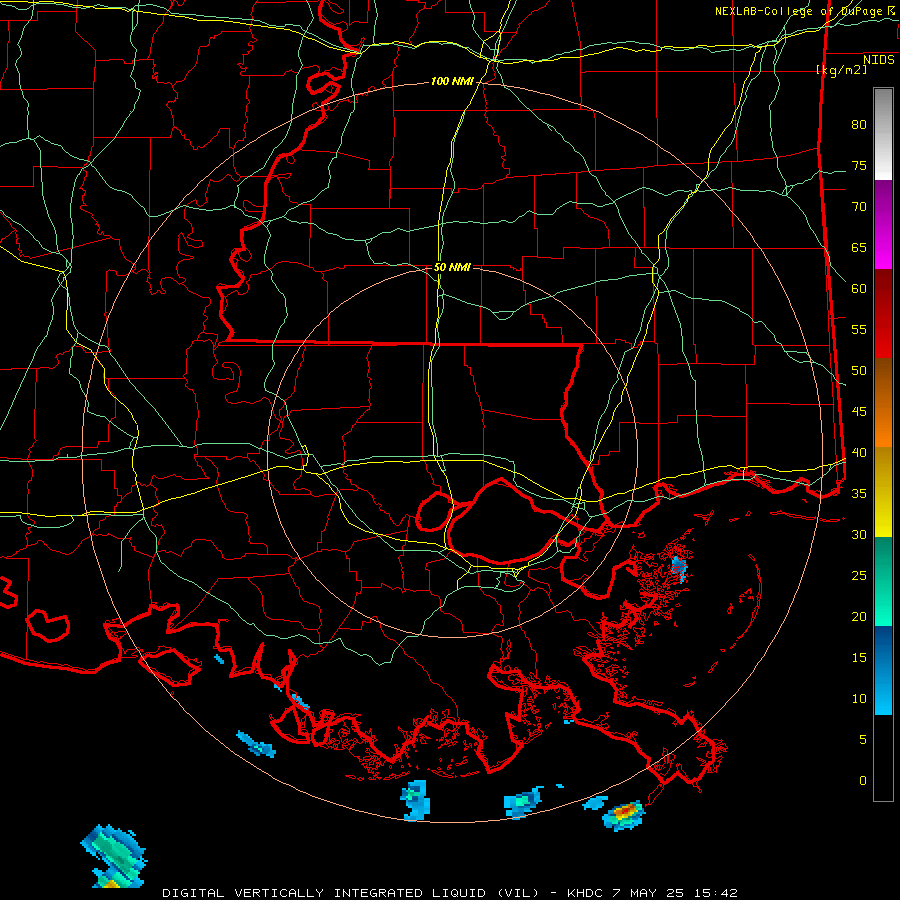Click the 75 value on the color scale
Screen dimensions: 900x900
859,166
